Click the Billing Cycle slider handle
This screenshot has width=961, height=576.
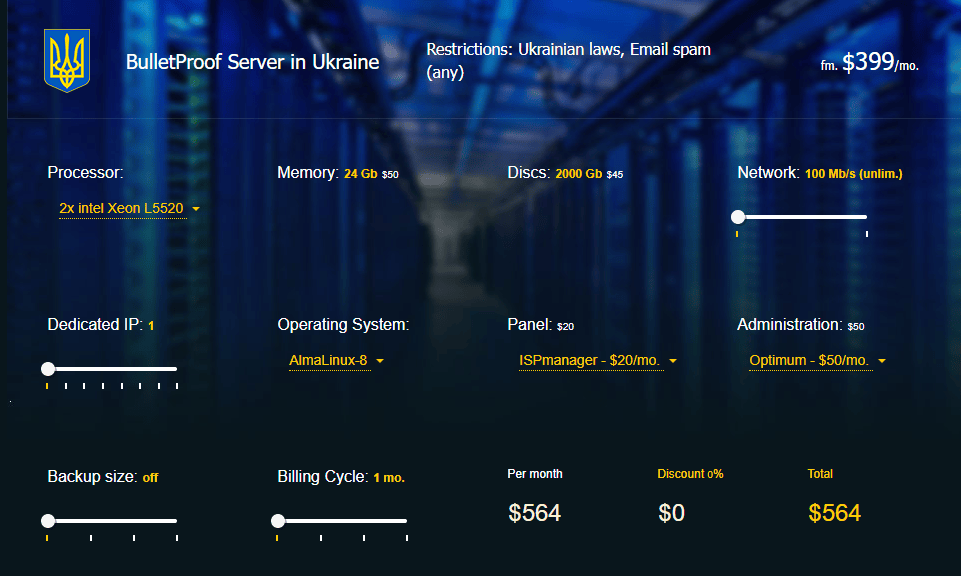[x=278, y=521]
